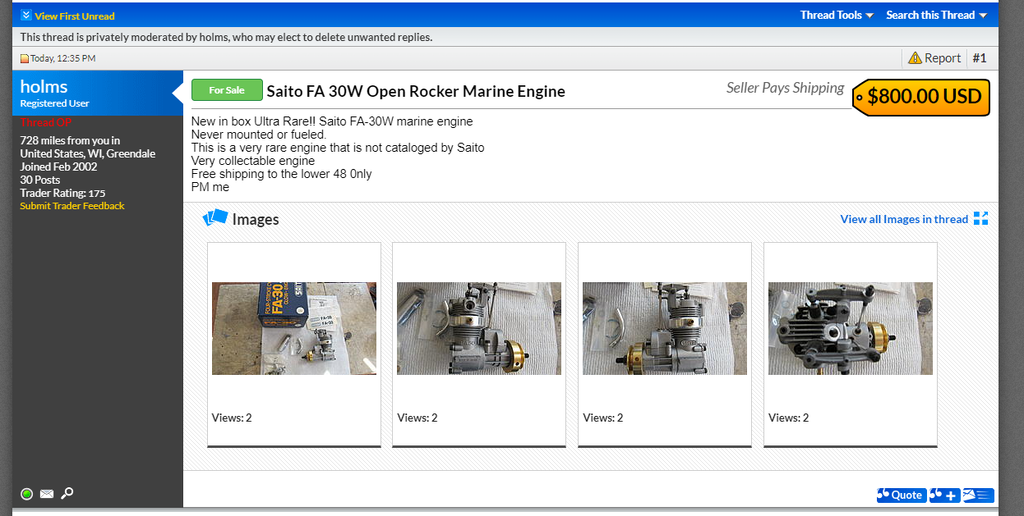This screenshot has height=516, width=1024.
Task: Click the image gallery expand icon
Action: click(x=980, y=219)
